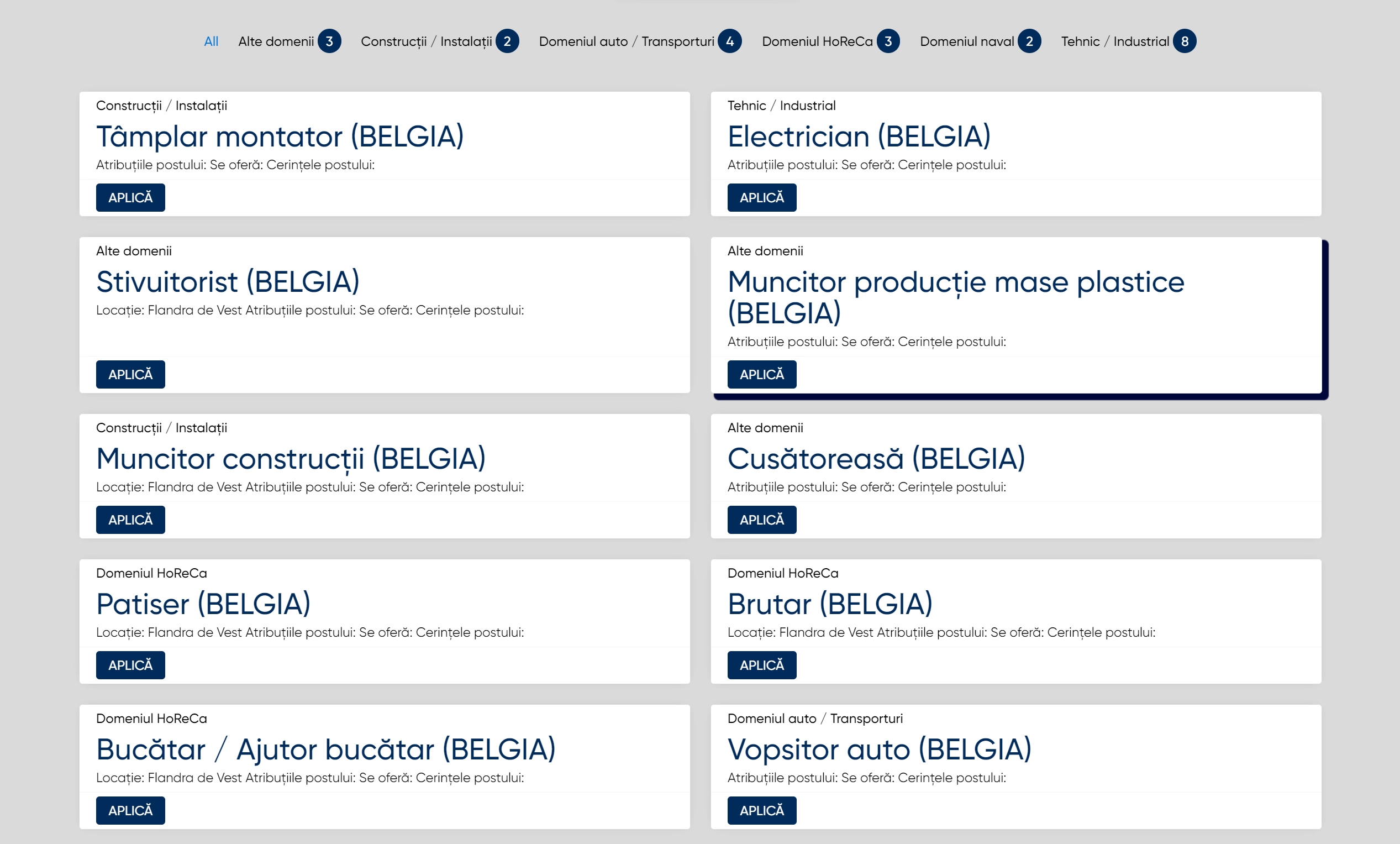The height and width of the screenshot is (844, 1400).
Task: Filter by Alte domenii category
Action: (x=276, y=41)
